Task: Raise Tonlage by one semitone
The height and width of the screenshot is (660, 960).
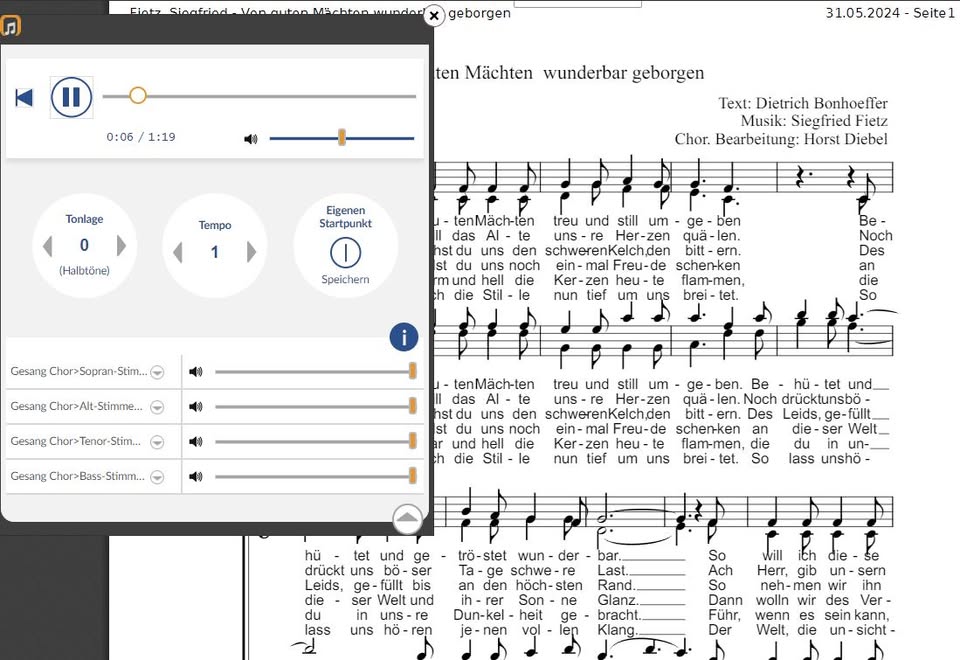Action: pos(121,246)
